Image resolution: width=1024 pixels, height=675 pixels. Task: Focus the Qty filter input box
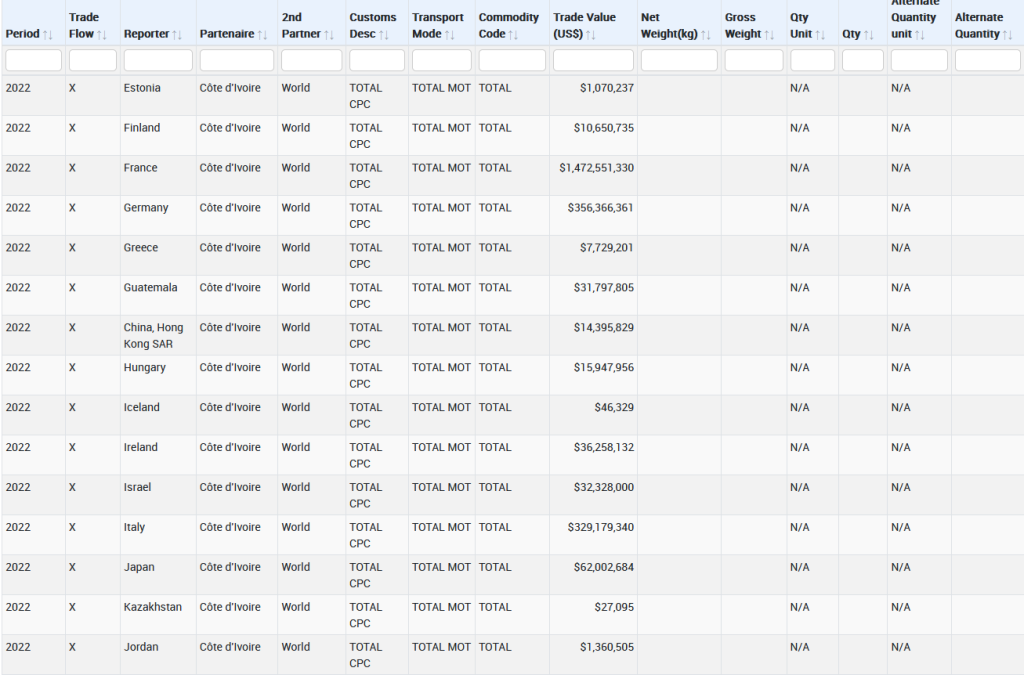(863, 60)
